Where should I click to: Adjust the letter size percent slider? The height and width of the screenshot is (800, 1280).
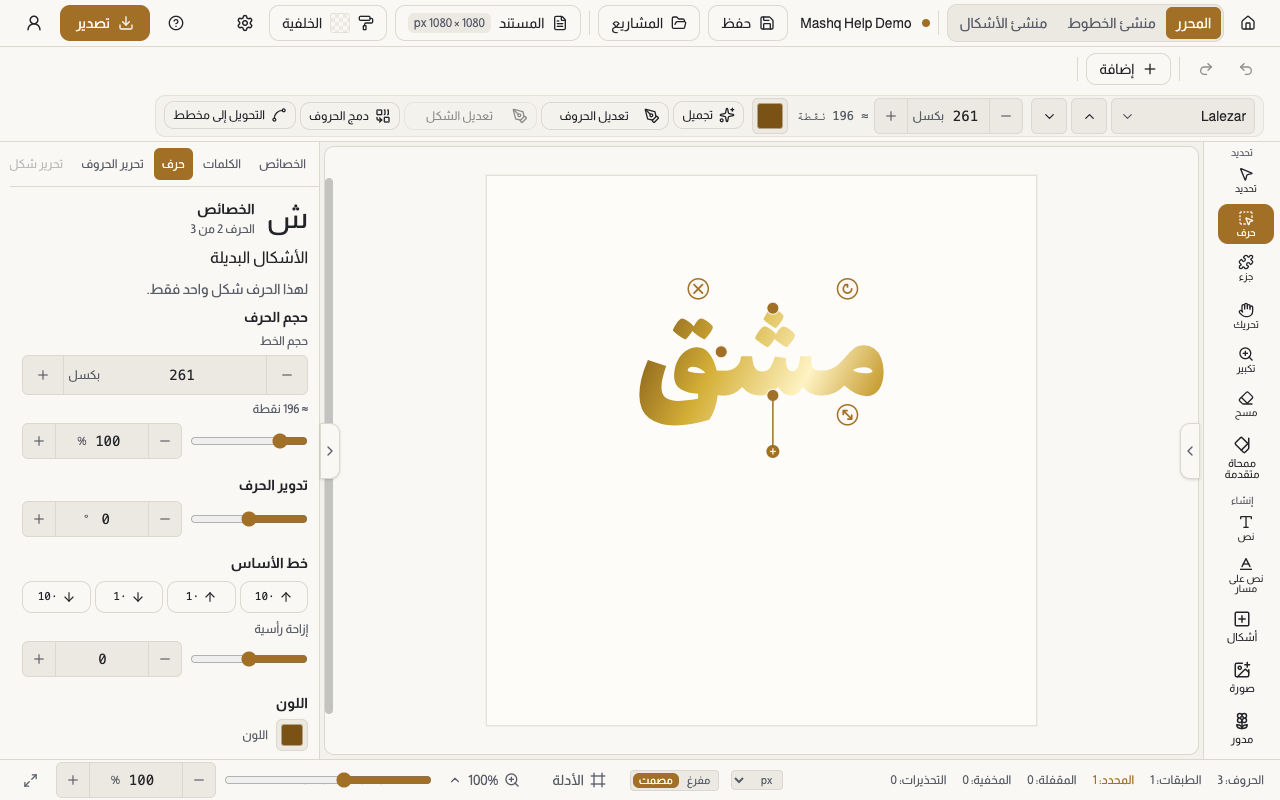point(249,441)
